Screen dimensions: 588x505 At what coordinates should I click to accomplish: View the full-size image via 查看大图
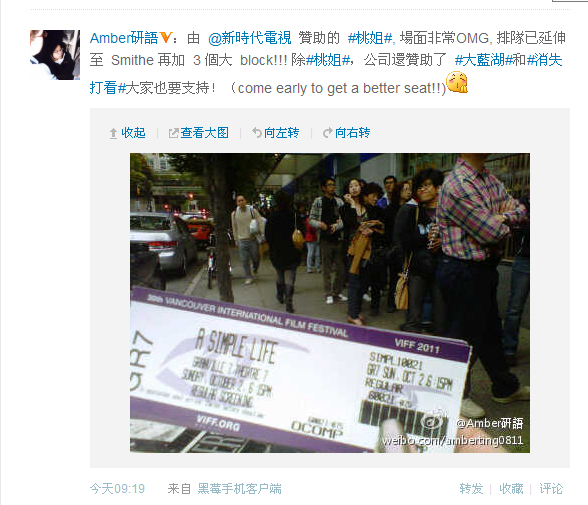tap(204, 133)
